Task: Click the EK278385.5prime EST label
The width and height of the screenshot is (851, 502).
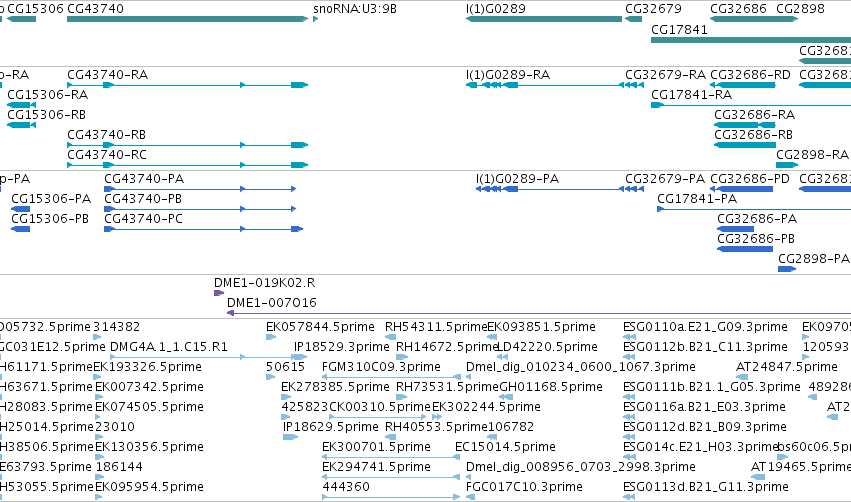Action: pyautogui.click(x=335, y=387)
